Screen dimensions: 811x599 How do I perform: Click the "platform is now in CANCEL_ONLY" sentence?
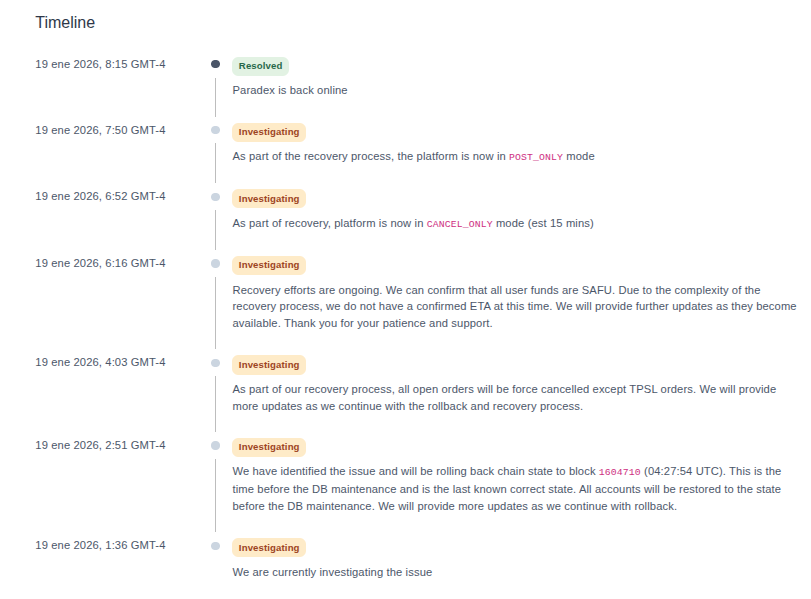(413, 223)
